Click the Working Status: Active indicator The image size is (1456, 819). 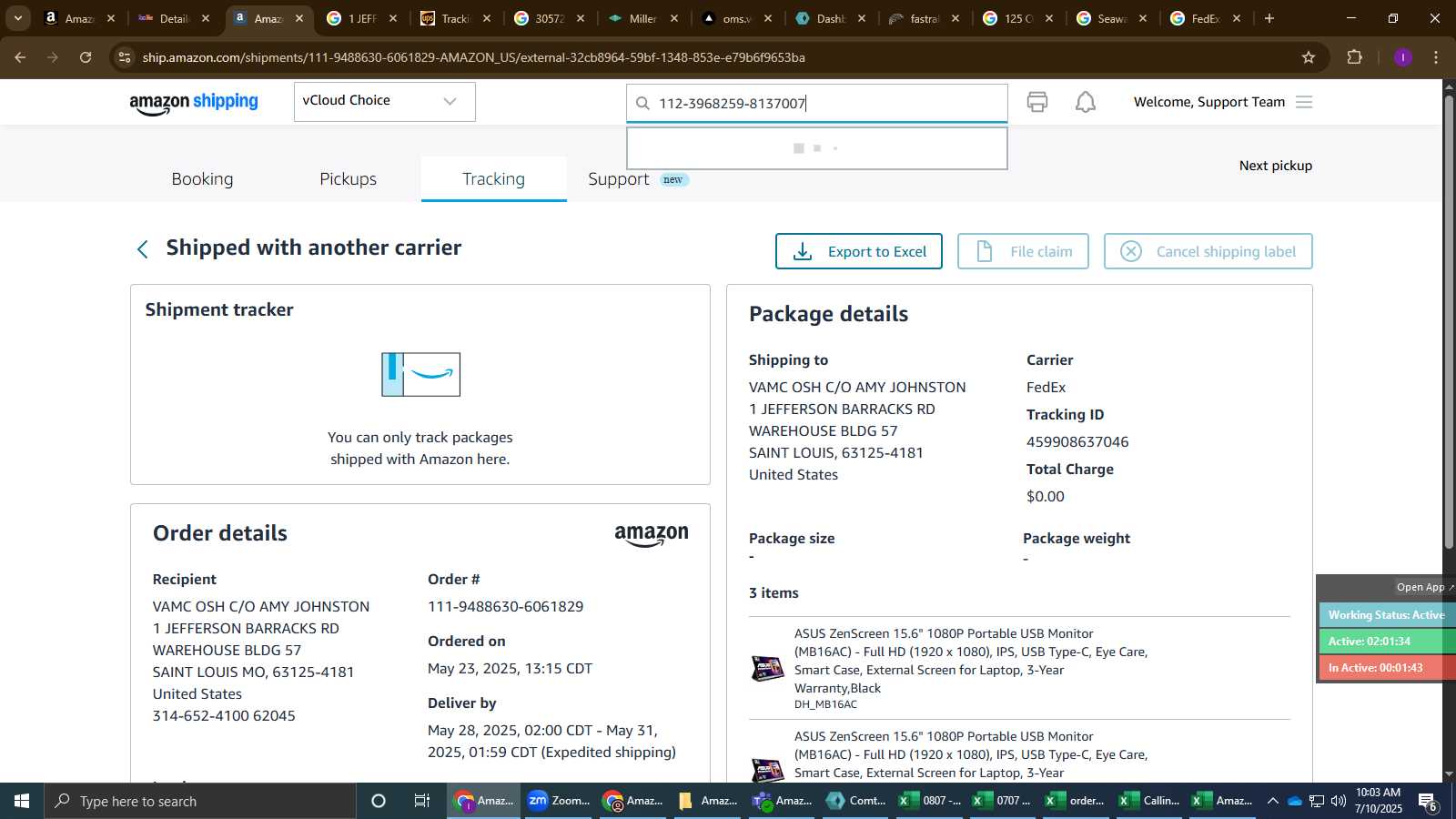(1386, 615)
